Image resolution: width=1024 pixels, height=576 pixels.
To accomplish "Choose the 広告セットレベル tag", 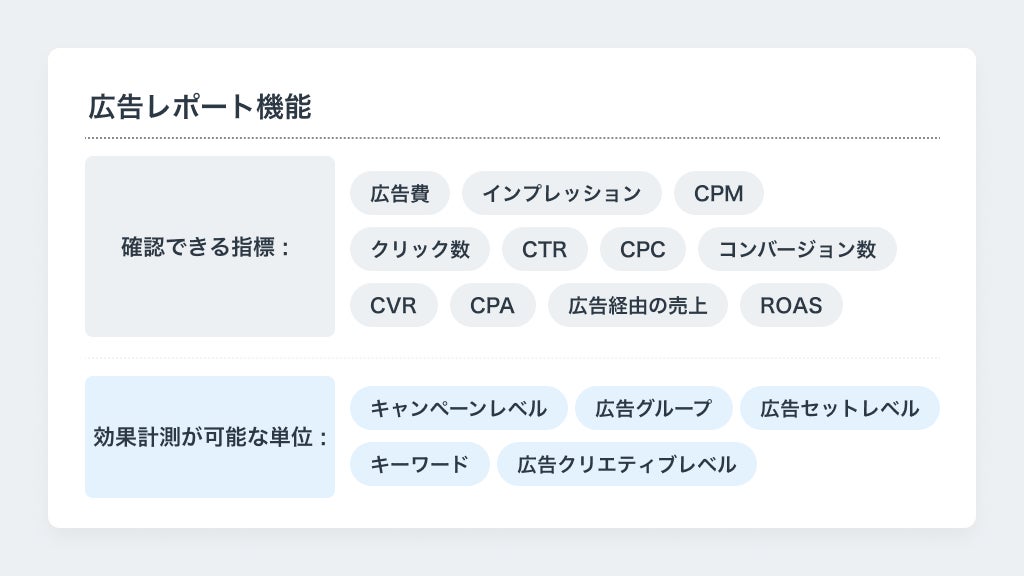I will [x=839, y=408].
